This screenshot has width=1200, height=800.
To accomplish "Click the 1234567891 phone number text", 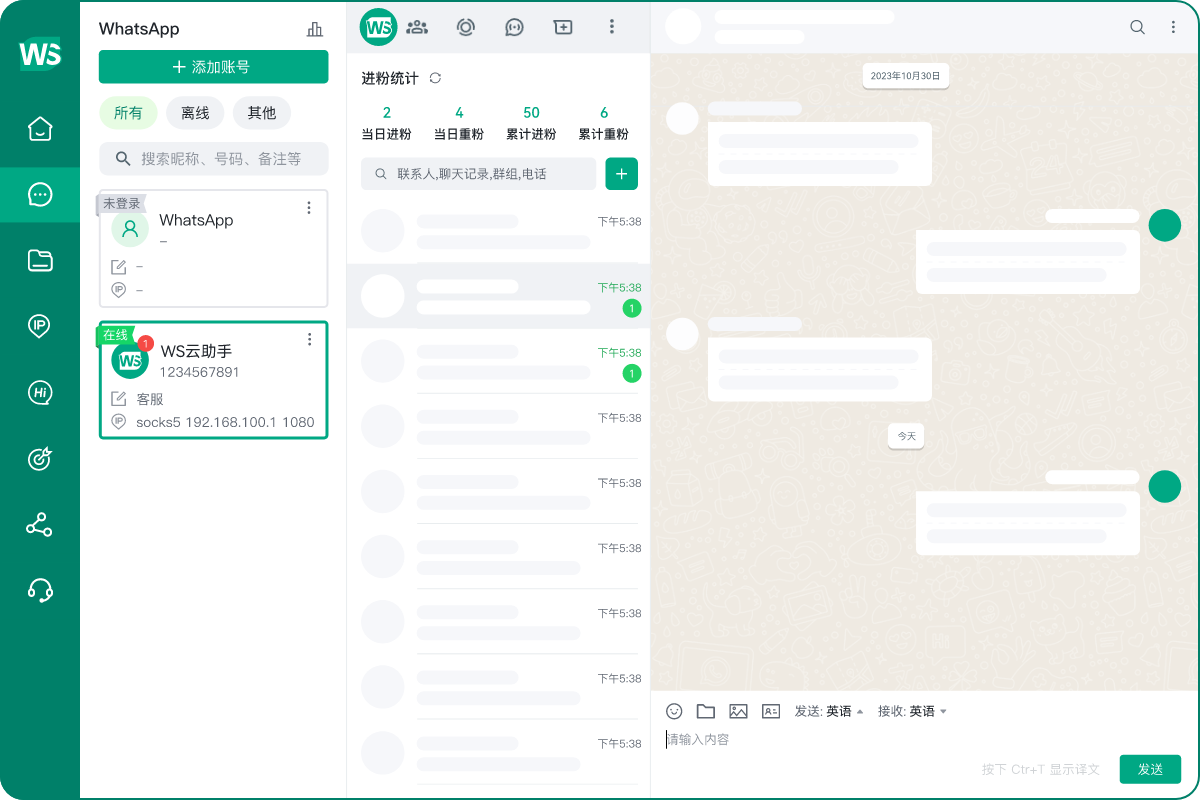I will click(200, 372).
